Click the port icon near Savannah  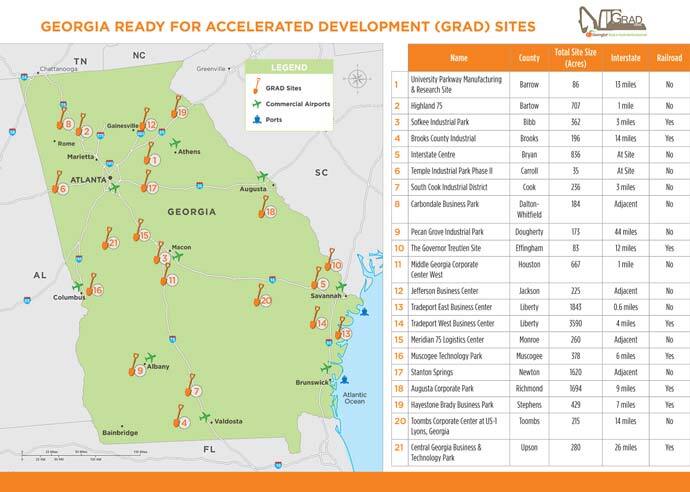(364, 312)
